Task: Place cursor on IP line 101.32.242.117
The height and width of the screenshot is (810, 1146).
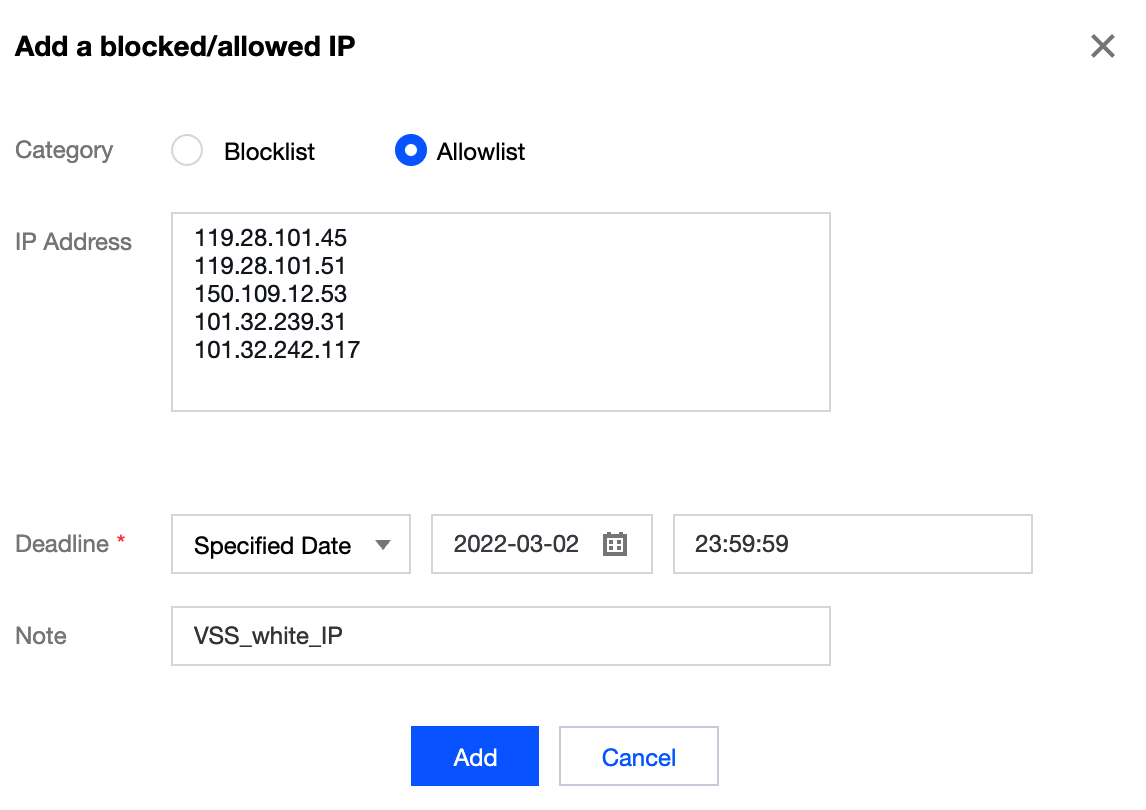Action: pyautogui.click(x=277, y=350)
